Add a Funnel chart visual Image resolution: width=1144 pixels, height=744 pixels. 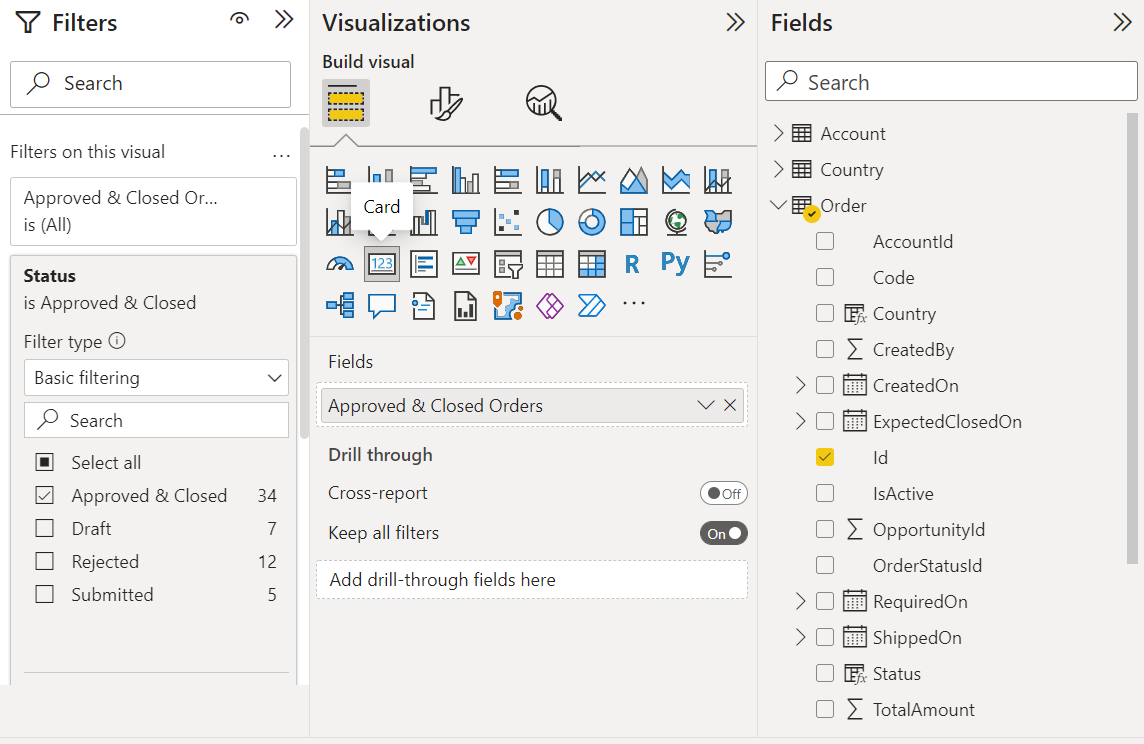[466, 221]
